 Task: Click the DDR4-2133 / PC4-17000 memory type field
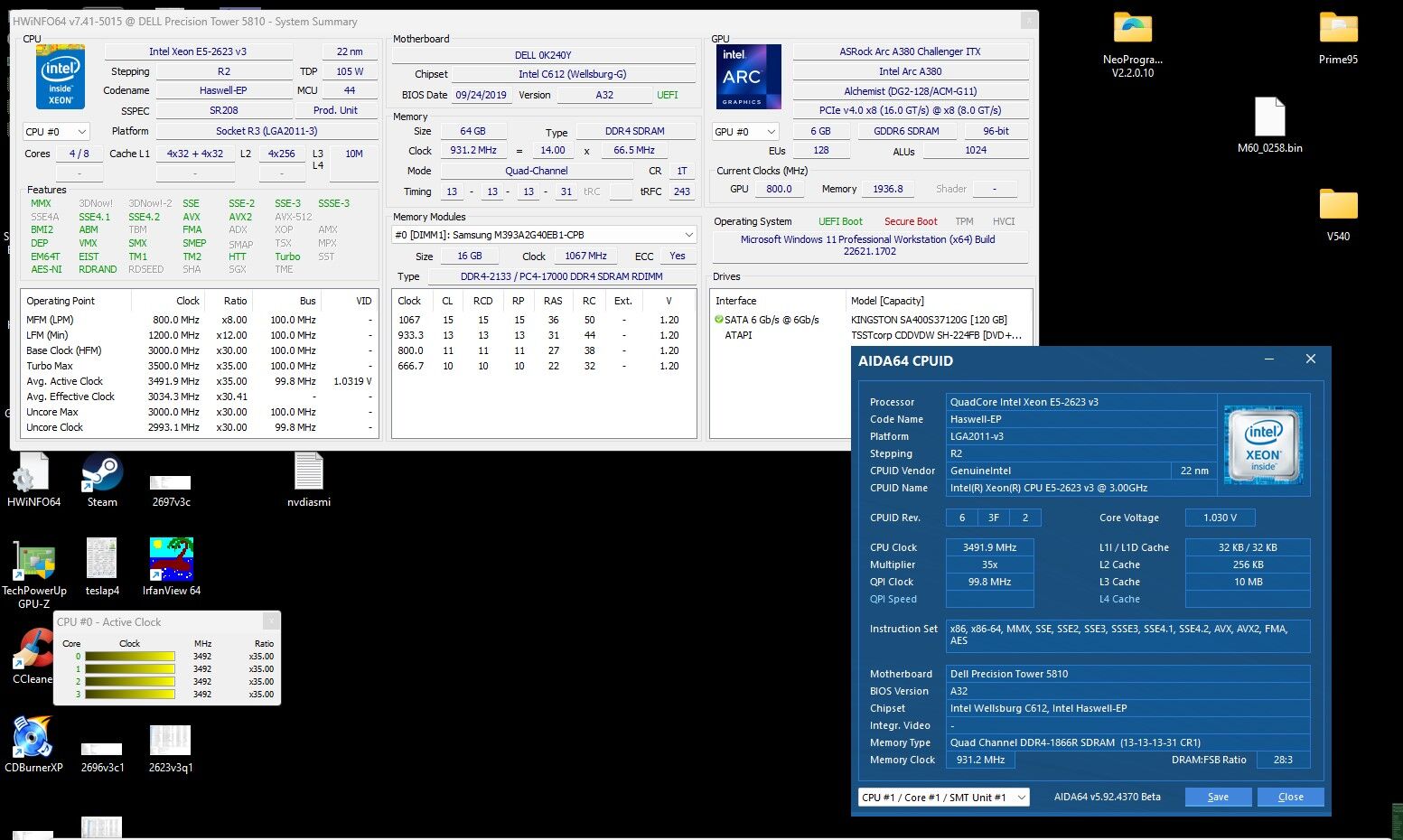point(562,276)
